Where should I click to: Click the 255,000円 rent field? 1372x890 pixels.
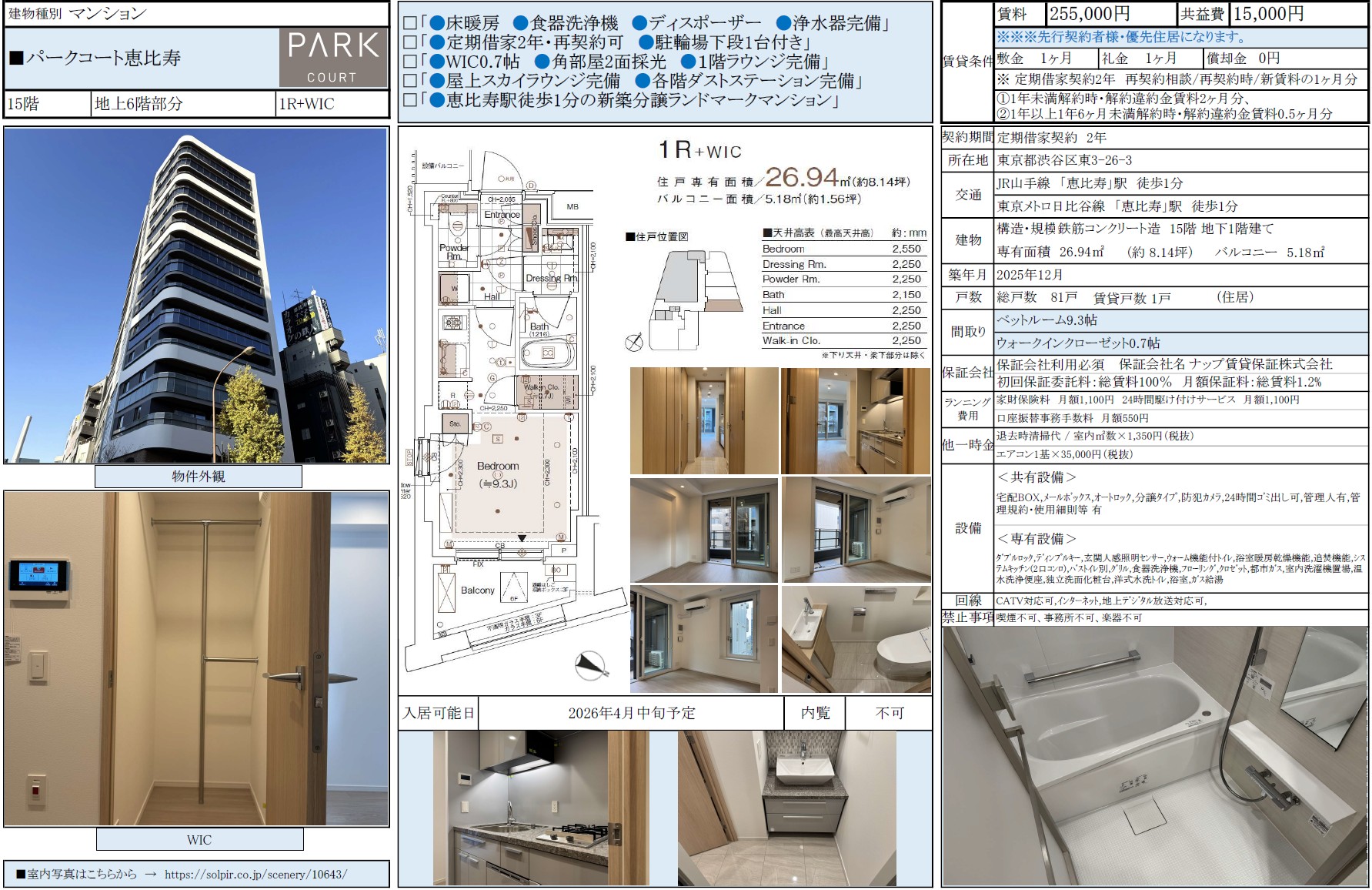1110,14
